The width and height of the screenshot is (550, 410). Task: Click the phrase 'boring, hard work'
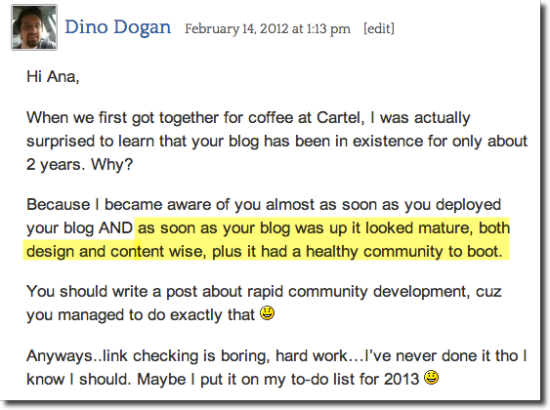click(284, 356)
